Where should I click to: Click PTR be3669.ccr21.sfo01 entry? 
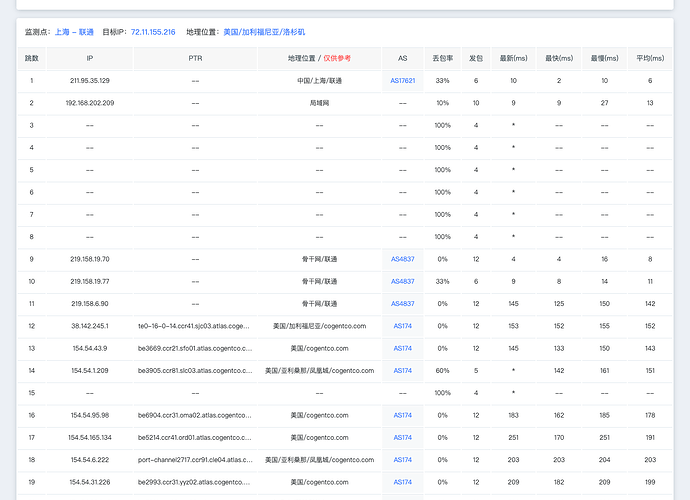[195, 348]
